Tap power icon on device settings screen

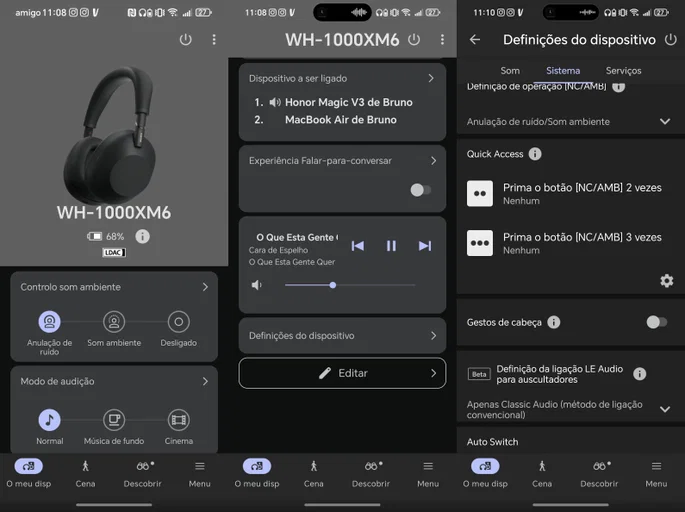click(x=671, y=40)
